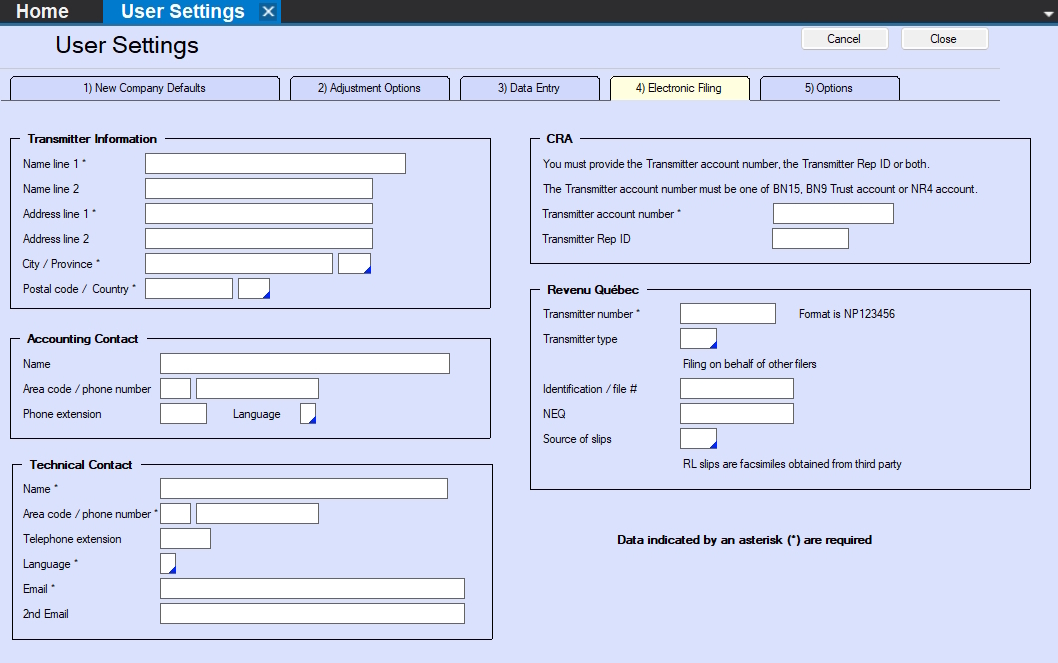
Task: Click the Transmitter Rep ID field
Action: click(810, 239)
